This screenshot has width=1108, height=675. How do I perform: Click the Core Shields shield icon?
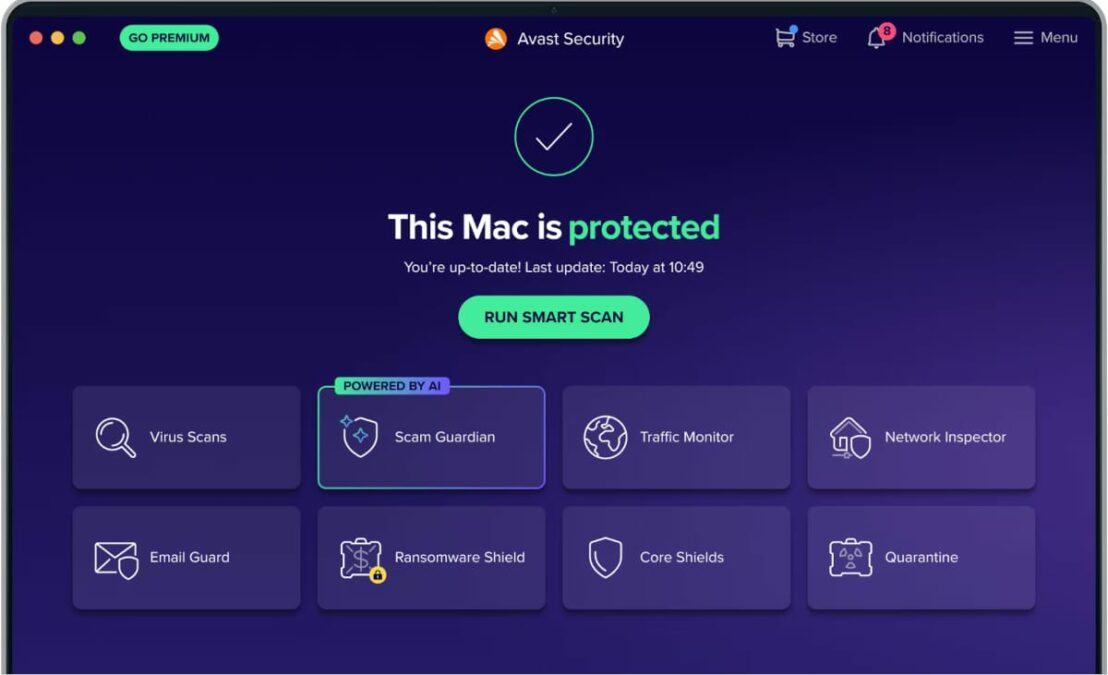tap(605, 558)
